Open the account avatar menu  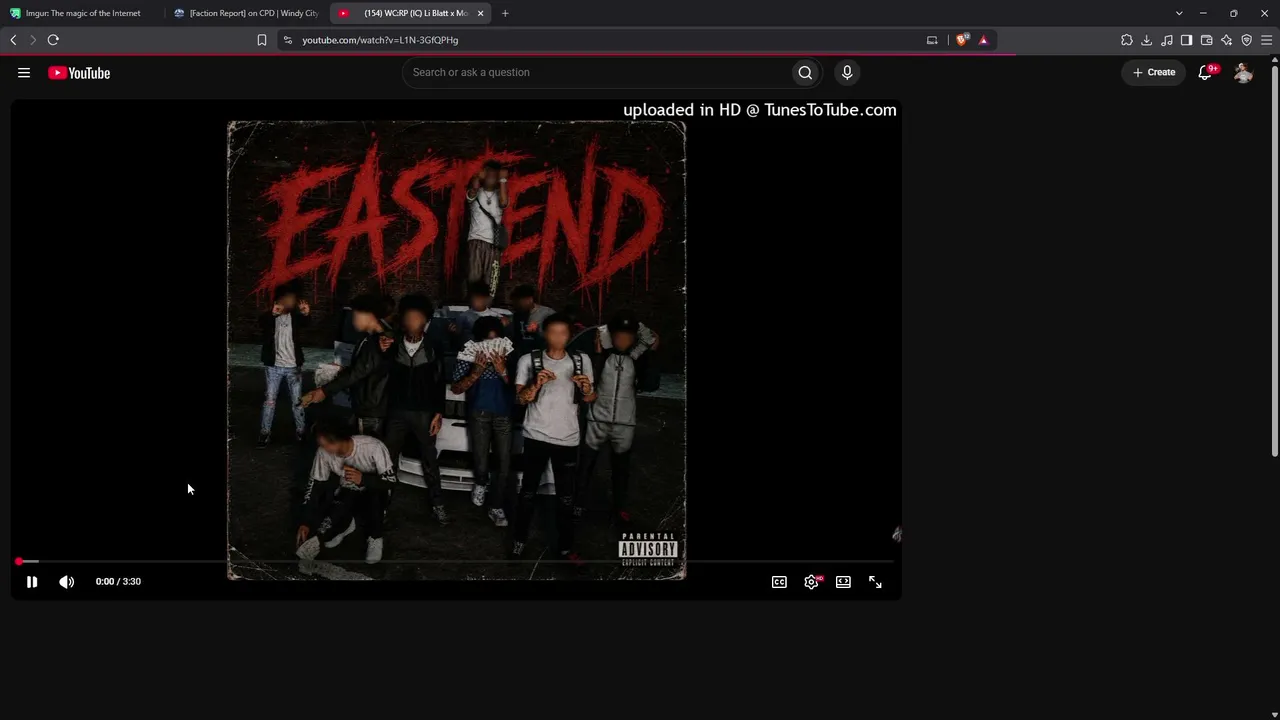pyautogui.click(x=1243, y=72)
